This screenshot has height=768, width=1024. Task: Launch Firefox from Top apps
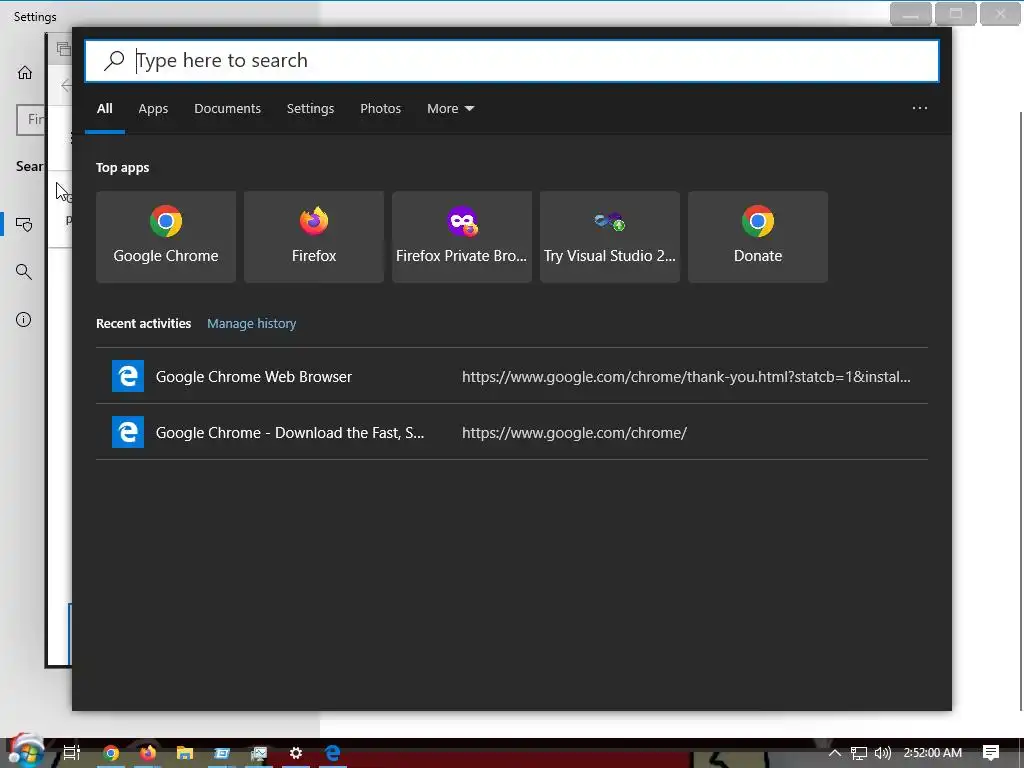click(314, 237)
